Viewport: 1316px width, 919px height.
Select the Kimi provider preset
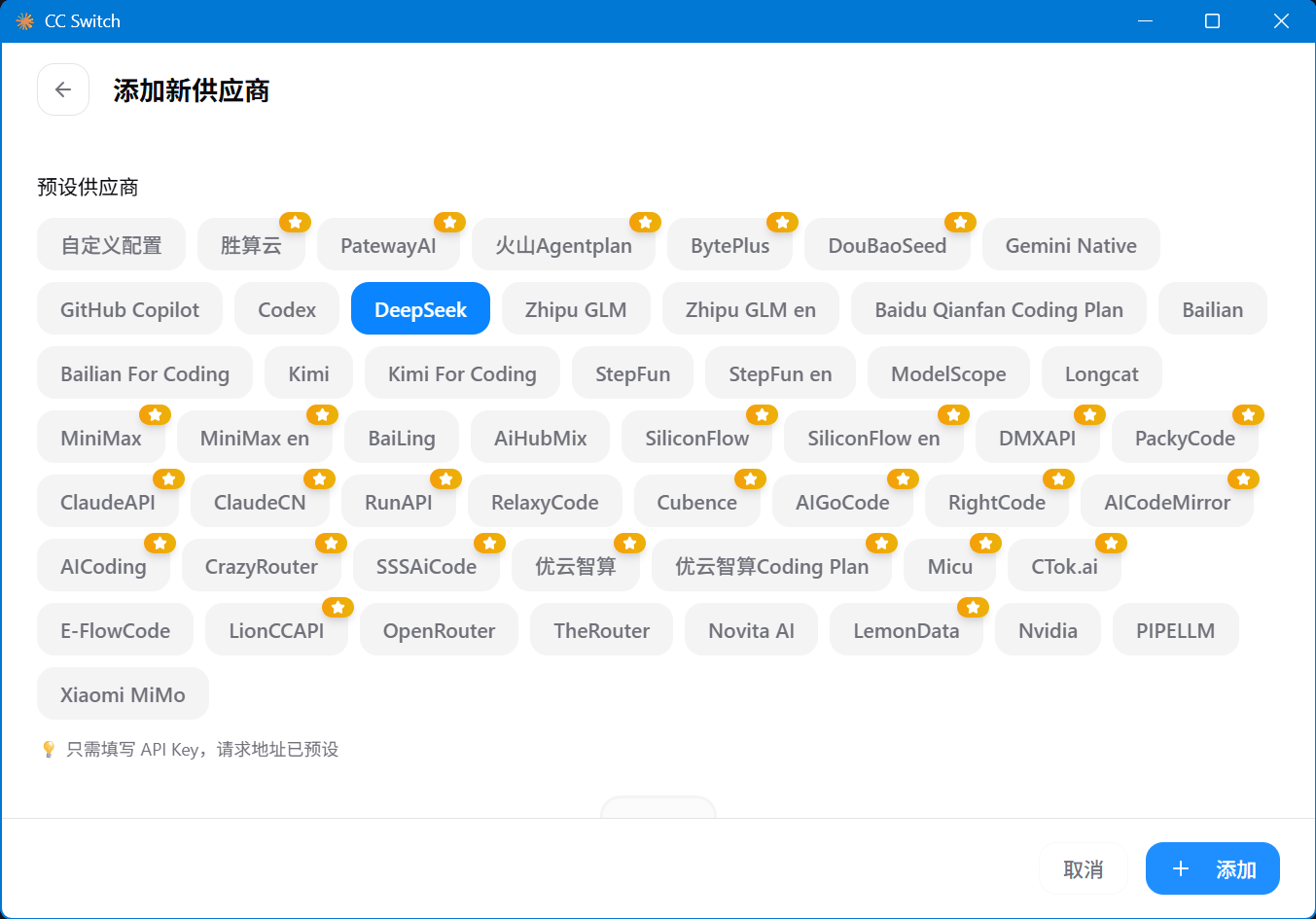tap(309, 372)
